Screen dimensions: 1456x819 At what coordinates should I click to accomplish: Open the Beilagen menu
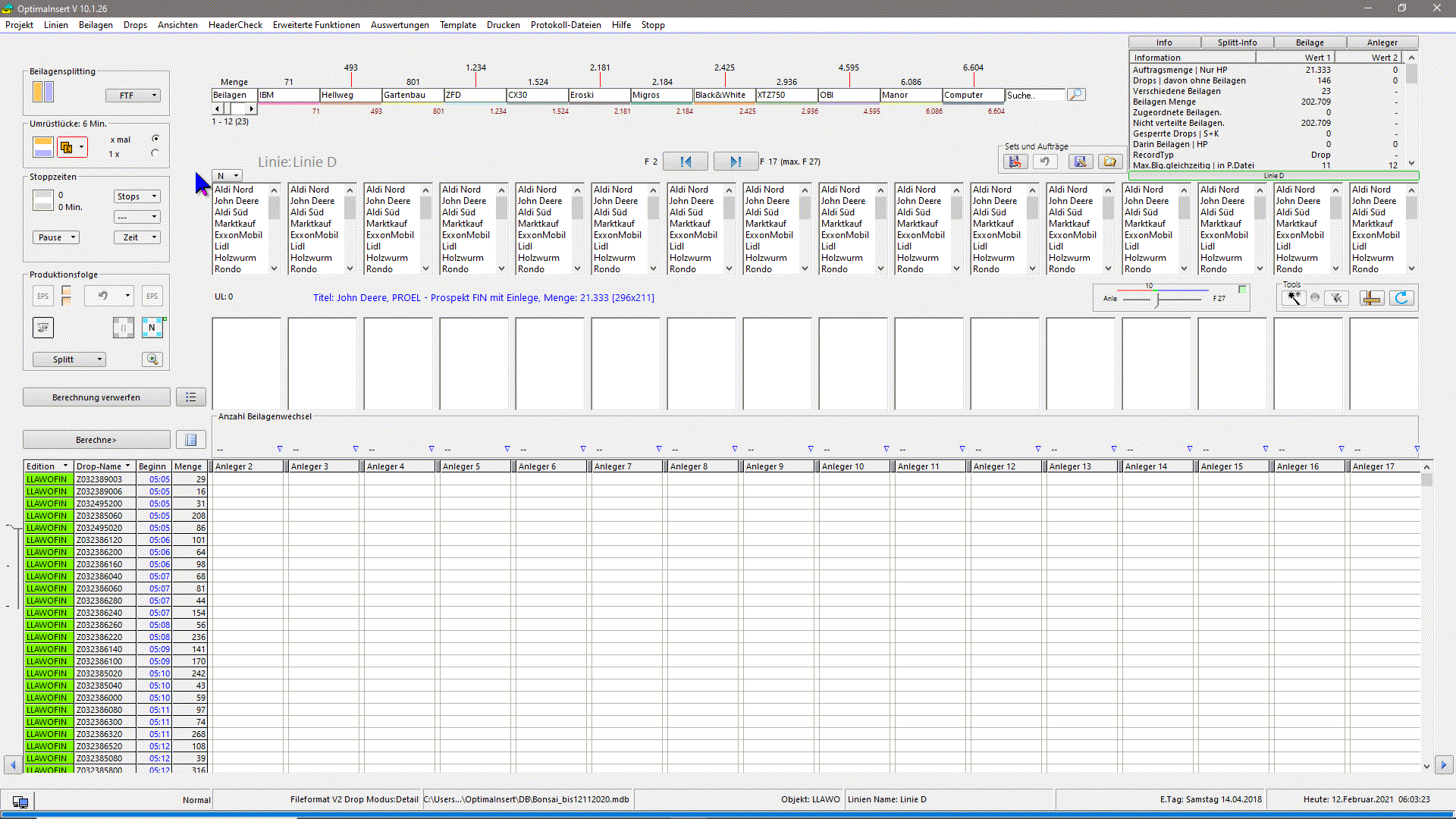click(x=96, y=25)
